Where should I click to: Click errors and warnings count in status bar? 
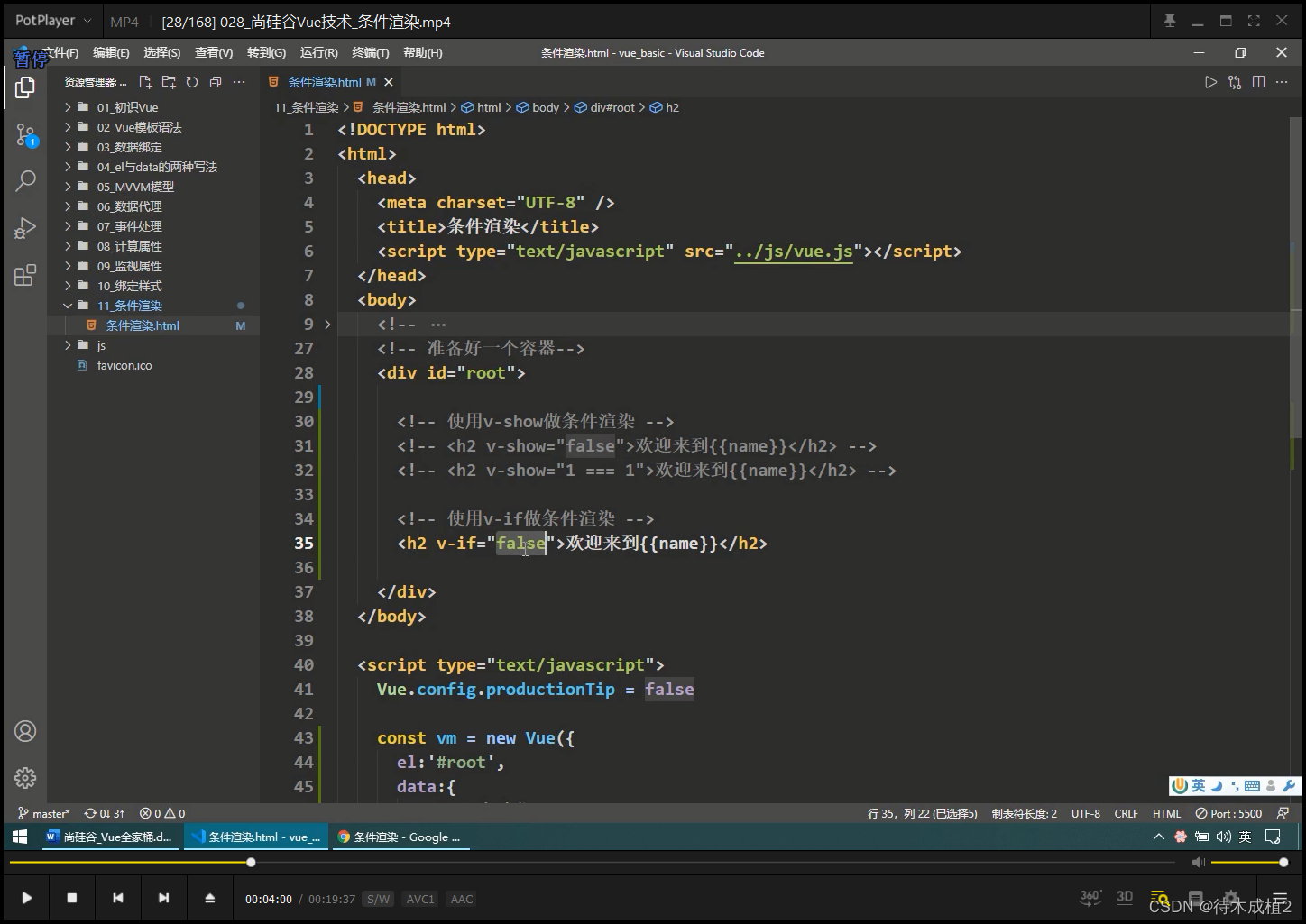point(162,813)
